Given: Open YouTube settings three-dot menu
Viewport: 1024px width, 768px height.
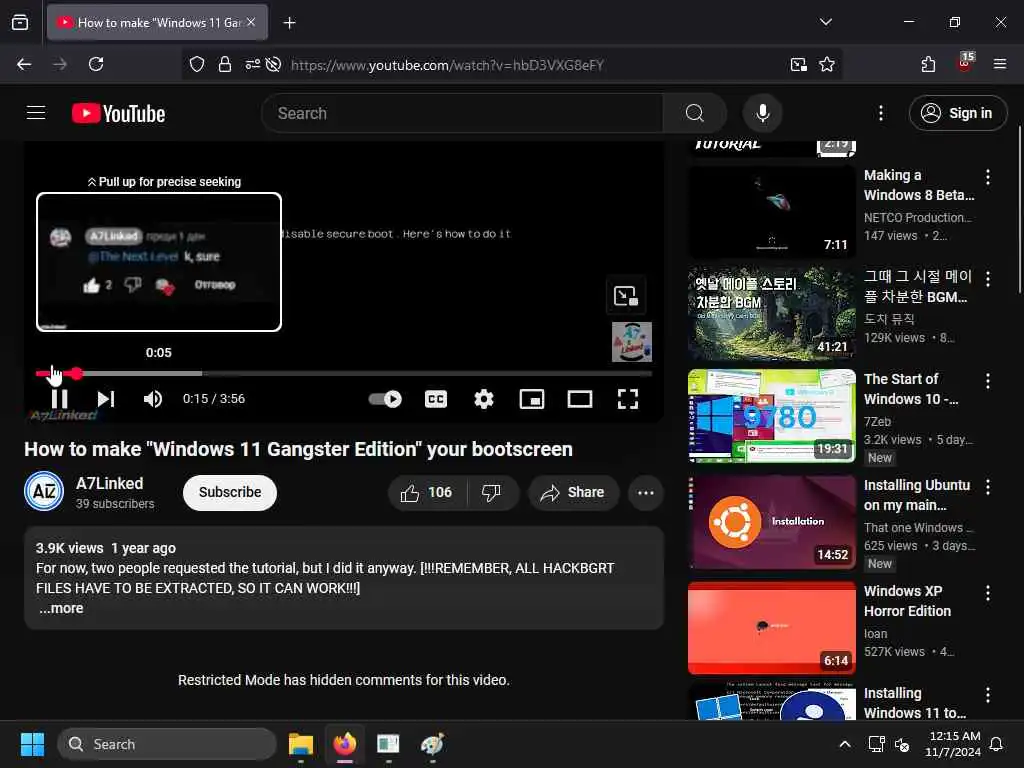Looking at the screenshot, I should 880,113.
